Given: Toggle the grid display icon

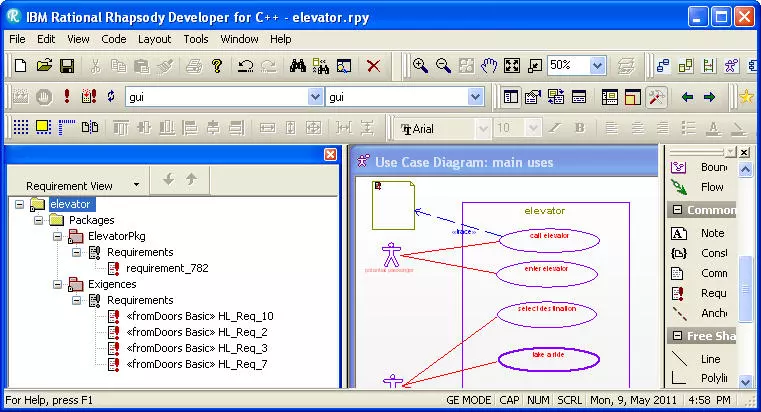Looking at the screenshot, I should coord(21,127).
